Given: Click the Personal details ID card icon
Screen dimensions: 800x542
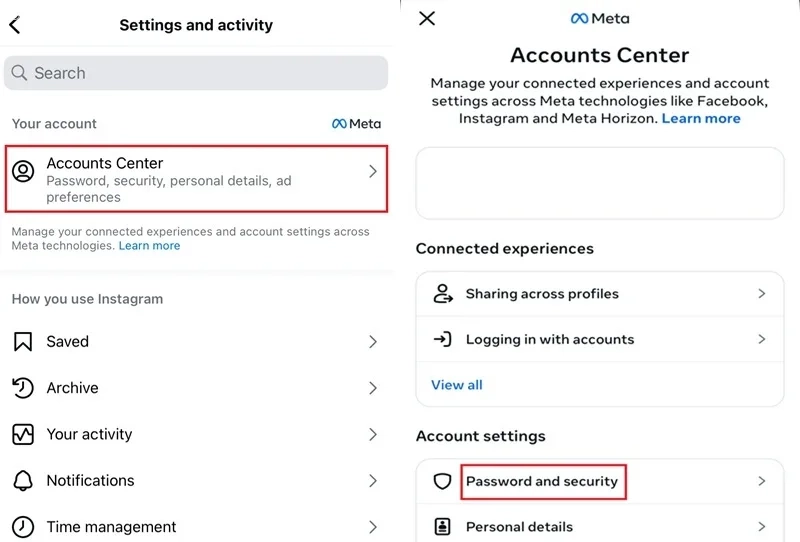Looking at the screenshot, I should (442, 527).
